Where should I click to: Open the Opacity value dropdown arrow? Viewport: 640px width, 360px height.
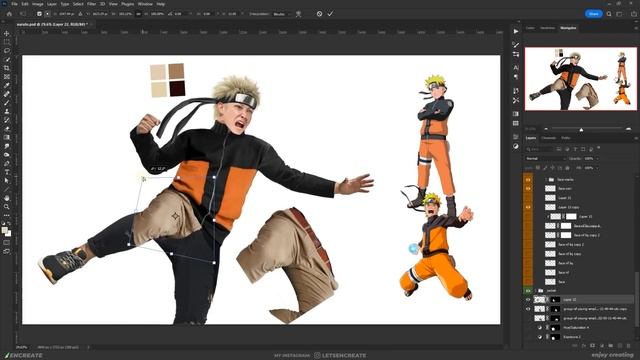pyautogui.click(x=597, y=158)
